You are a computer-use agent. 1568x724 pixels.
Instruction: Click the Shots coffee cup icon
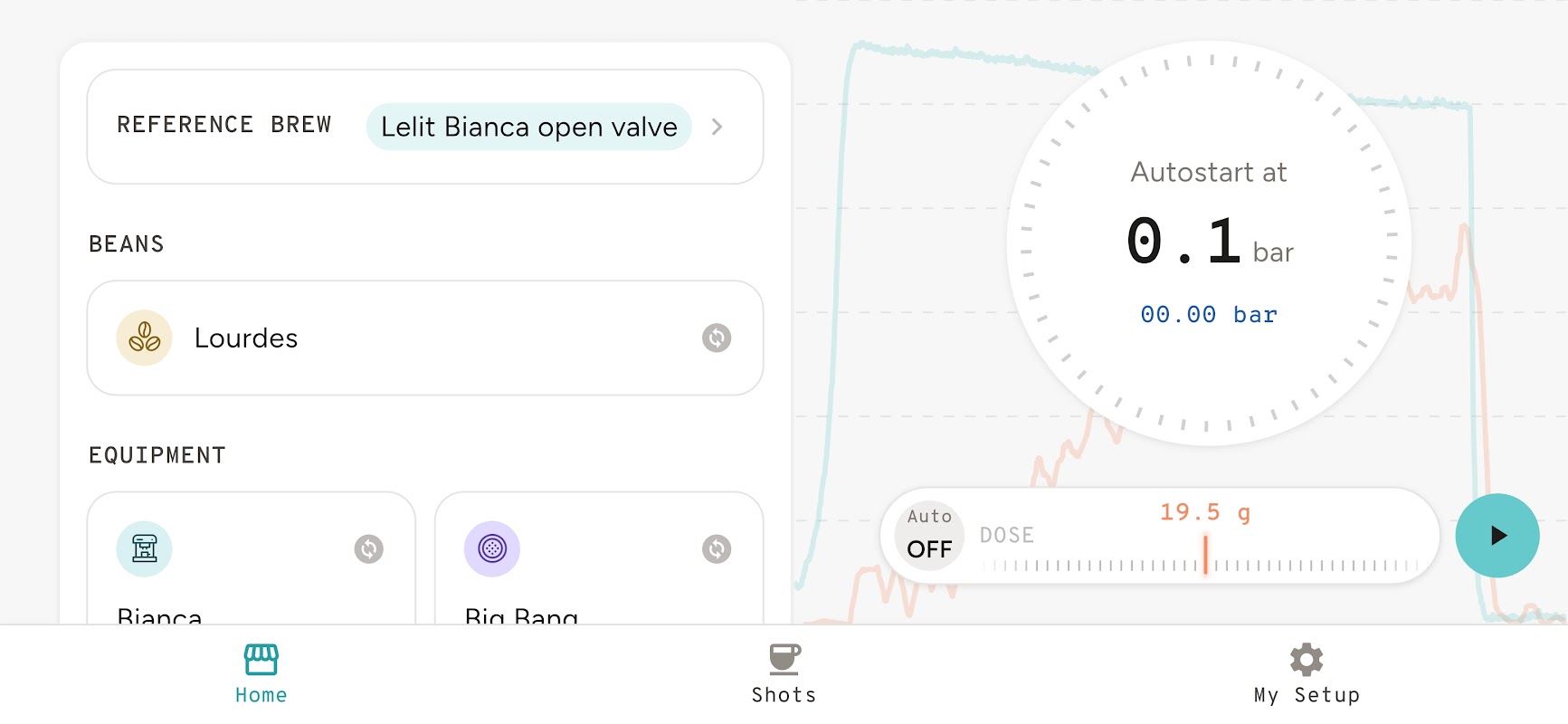(784, 660)
